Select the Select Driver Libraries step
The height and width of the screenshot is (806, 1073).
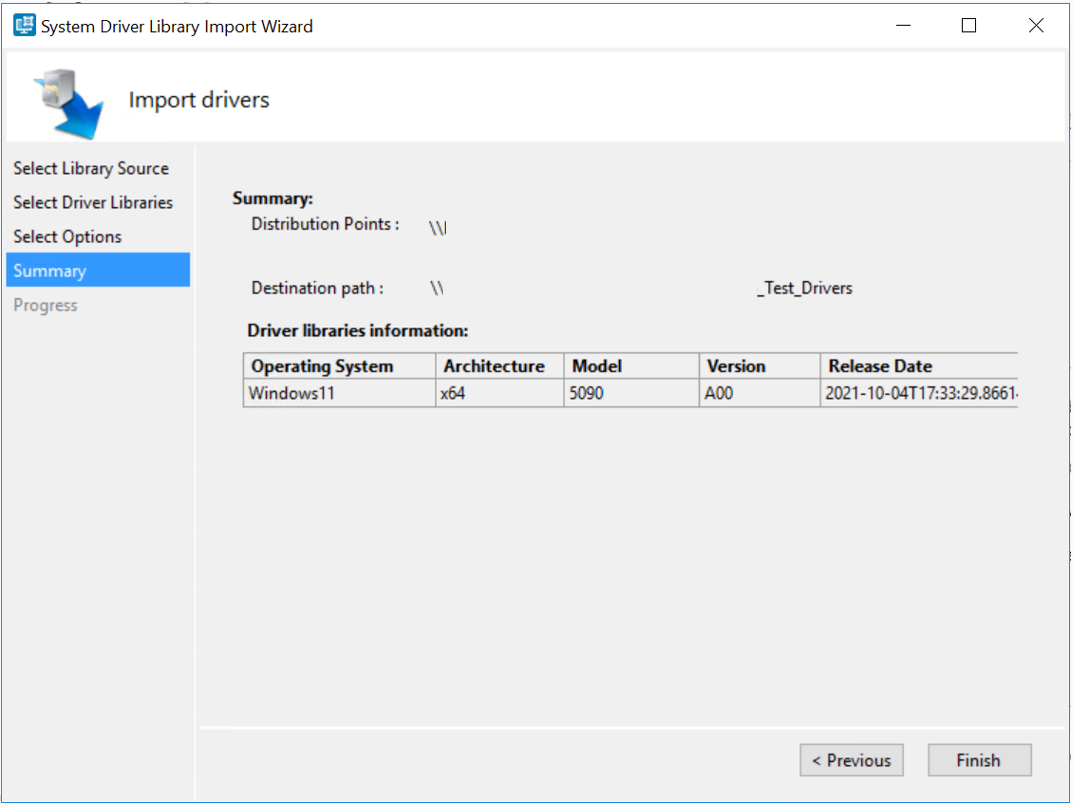[x=93, y=202]
